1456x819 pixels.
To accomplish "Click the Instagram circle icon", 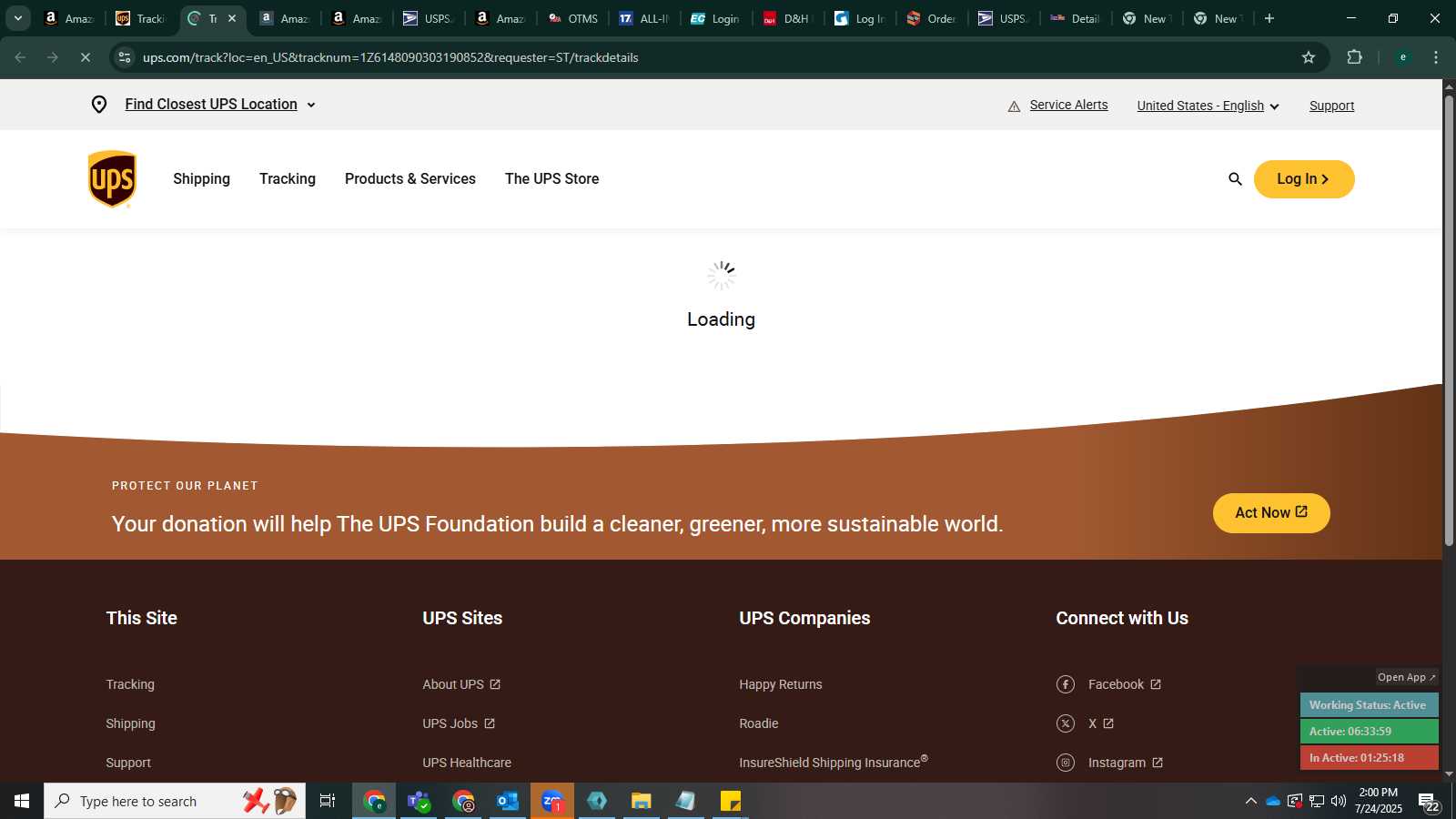I will [x=1066, y=763].
